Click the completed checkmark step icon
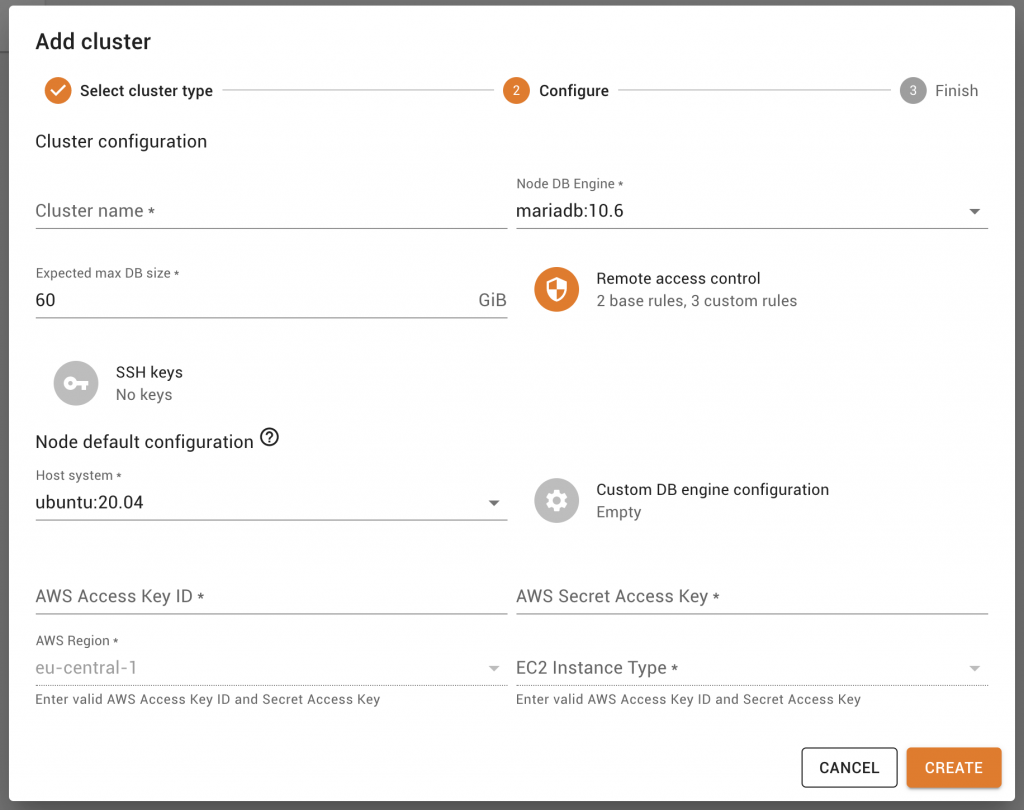 coord(58,90)
